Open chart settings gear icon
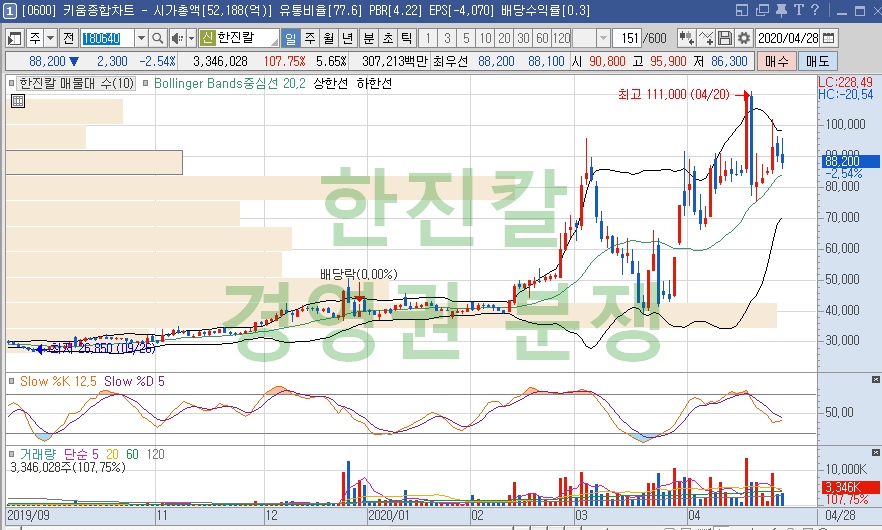The image size is (882, 530). pyautogui.click(x=744, y=38)
